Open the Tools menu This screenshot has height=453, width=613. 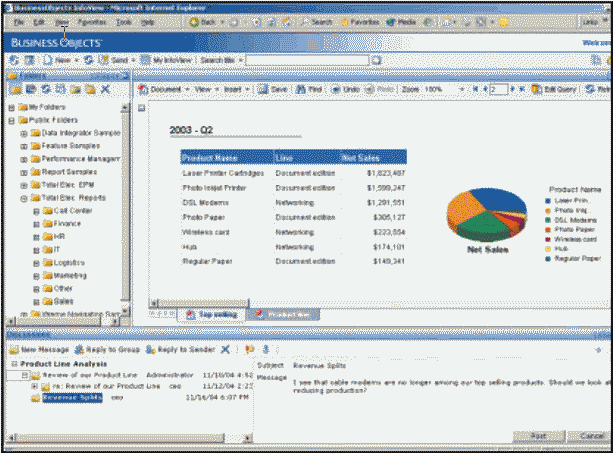coord(124,22)
